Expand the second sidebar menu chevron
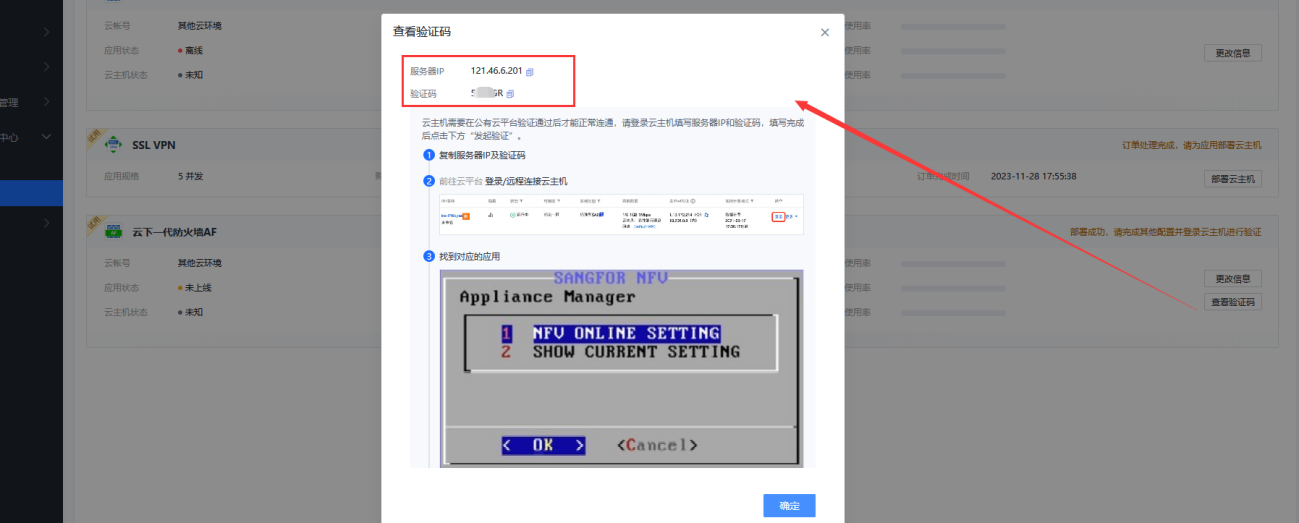The height and width of the screenshot is (523, 1299). tap(47, 67)
